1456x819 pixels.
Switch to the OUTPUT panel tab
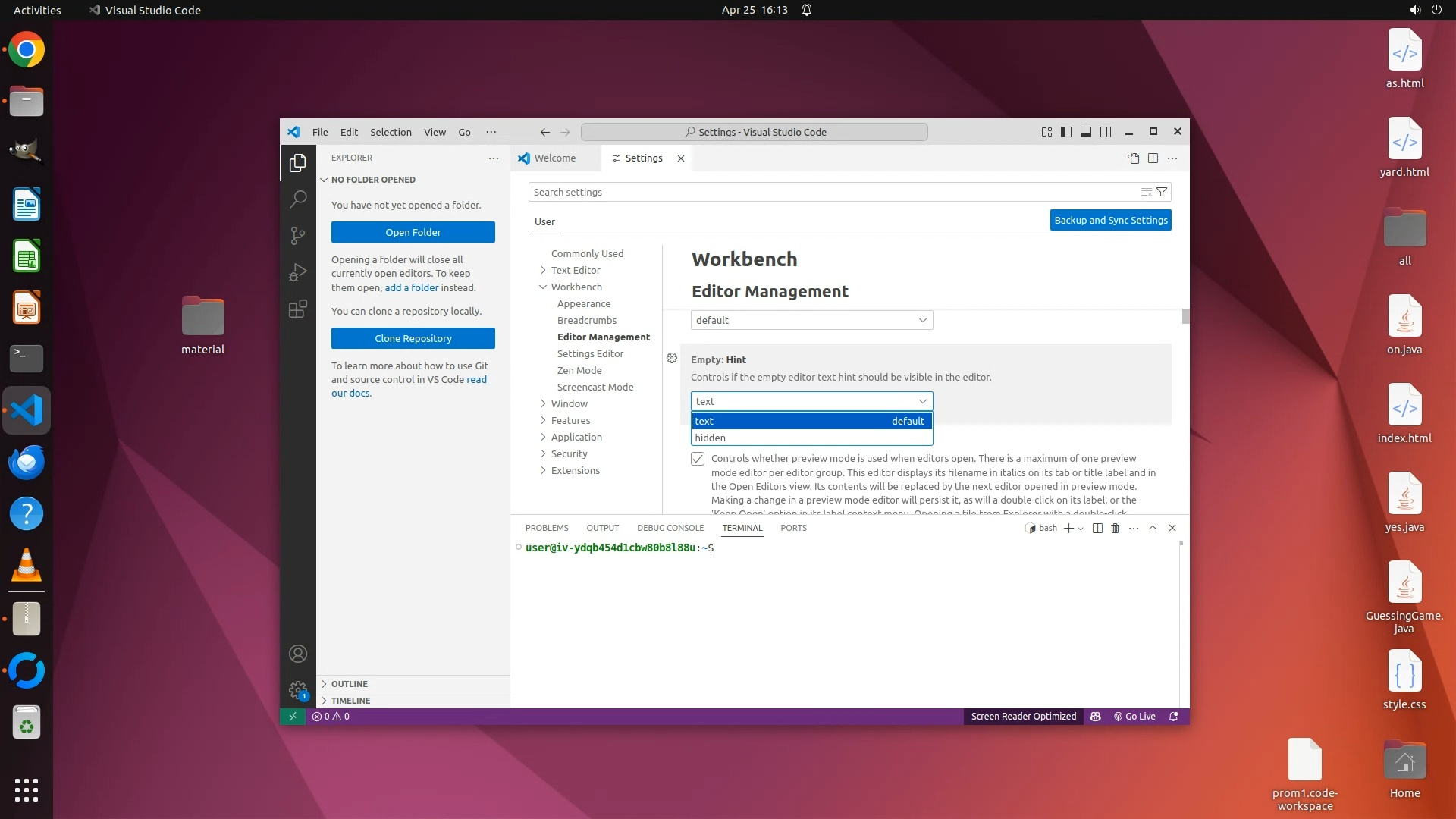coord(602,528)
